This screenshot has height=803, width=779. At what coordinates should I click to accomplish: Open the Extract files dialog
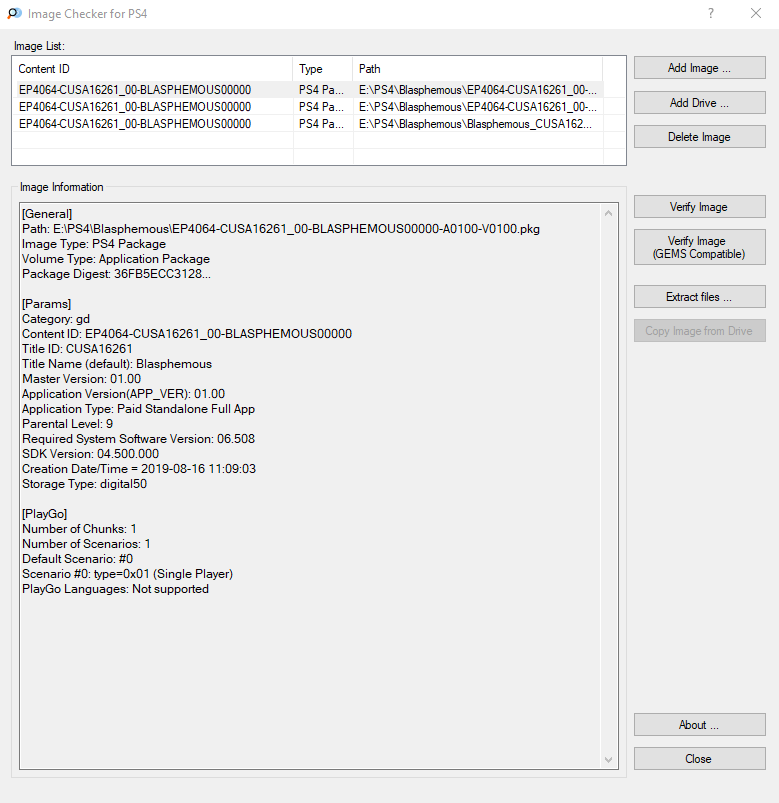(x=700, y=297)
